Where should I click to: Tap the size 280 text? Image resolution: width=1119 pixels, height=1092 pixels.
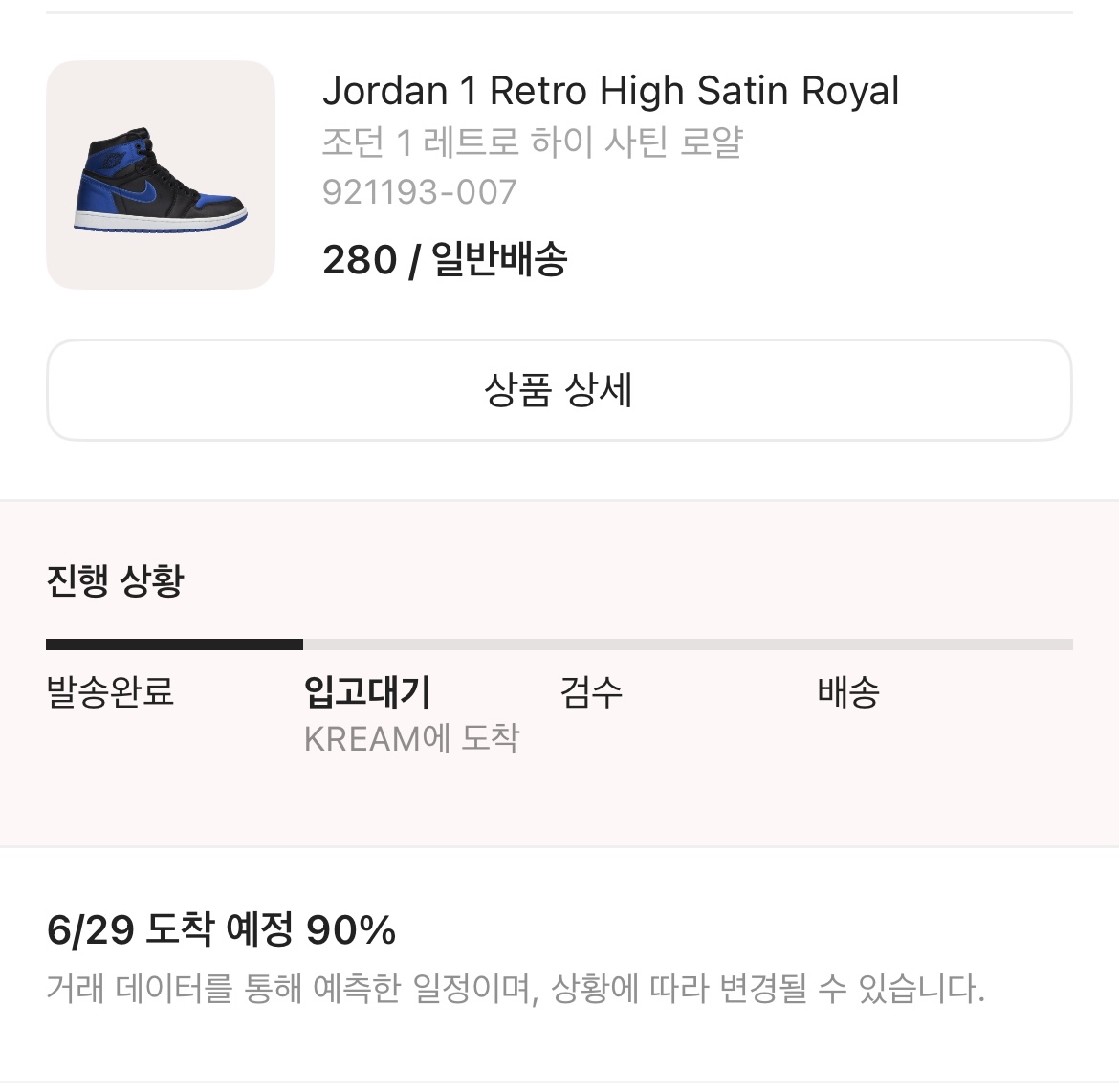[359, 259]
